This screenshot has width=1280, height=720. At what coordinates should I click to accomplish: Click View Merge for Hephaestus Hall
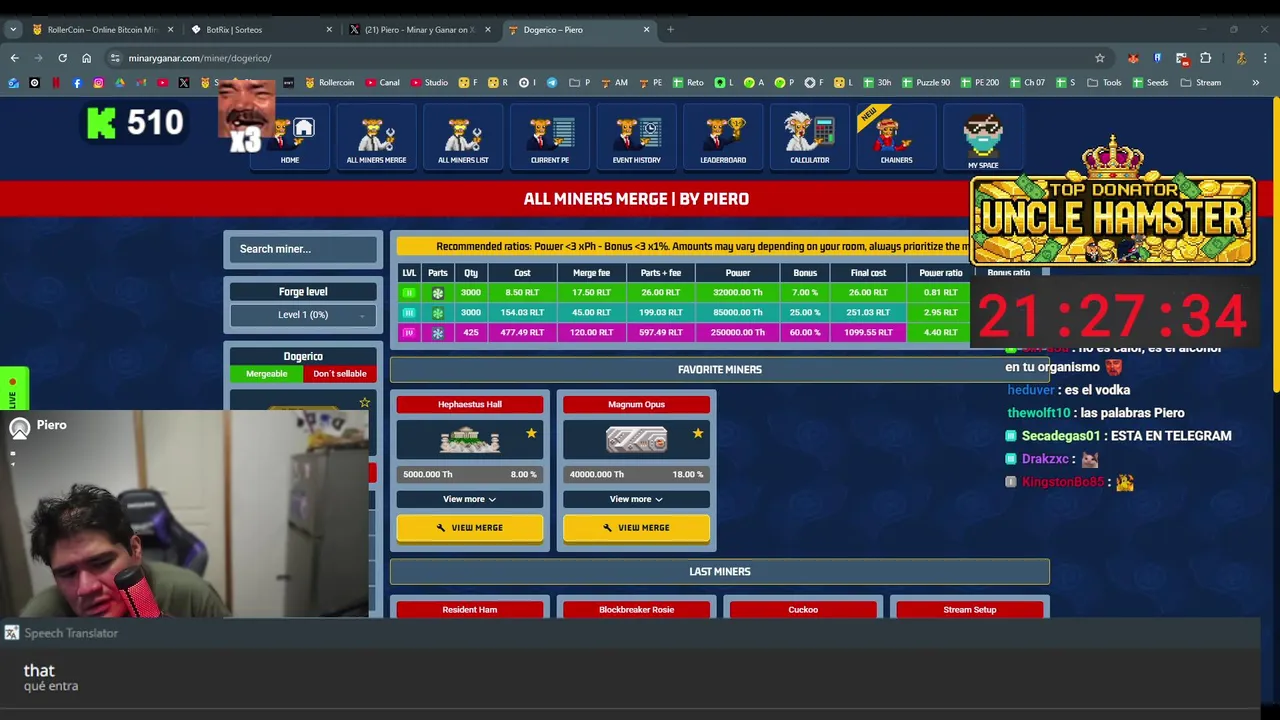pyautogui.click(x=470, y=528)
